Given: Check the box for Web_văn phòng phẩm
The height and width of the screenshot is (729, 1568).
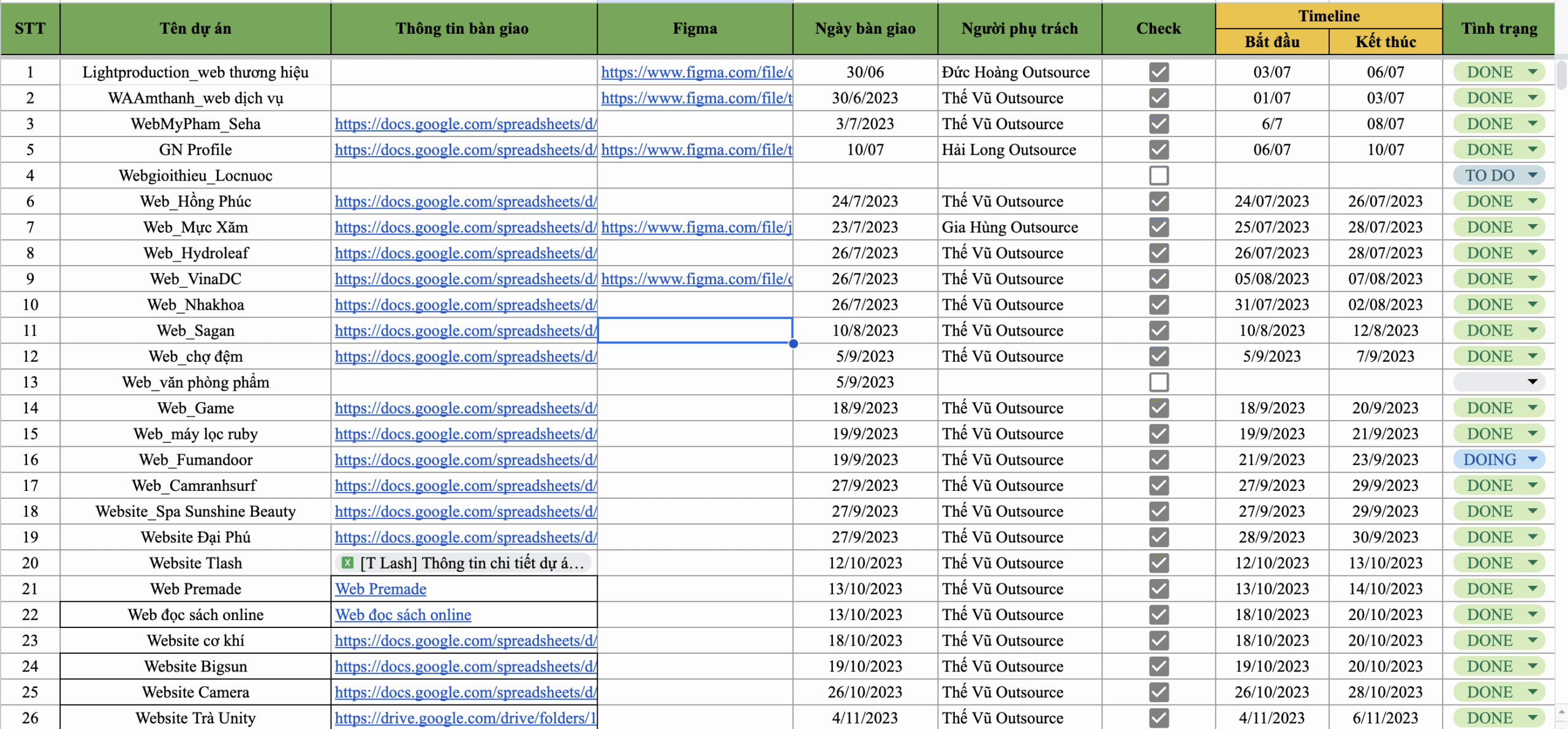Looking at the screenshot, I should (x=1158, y=382).
